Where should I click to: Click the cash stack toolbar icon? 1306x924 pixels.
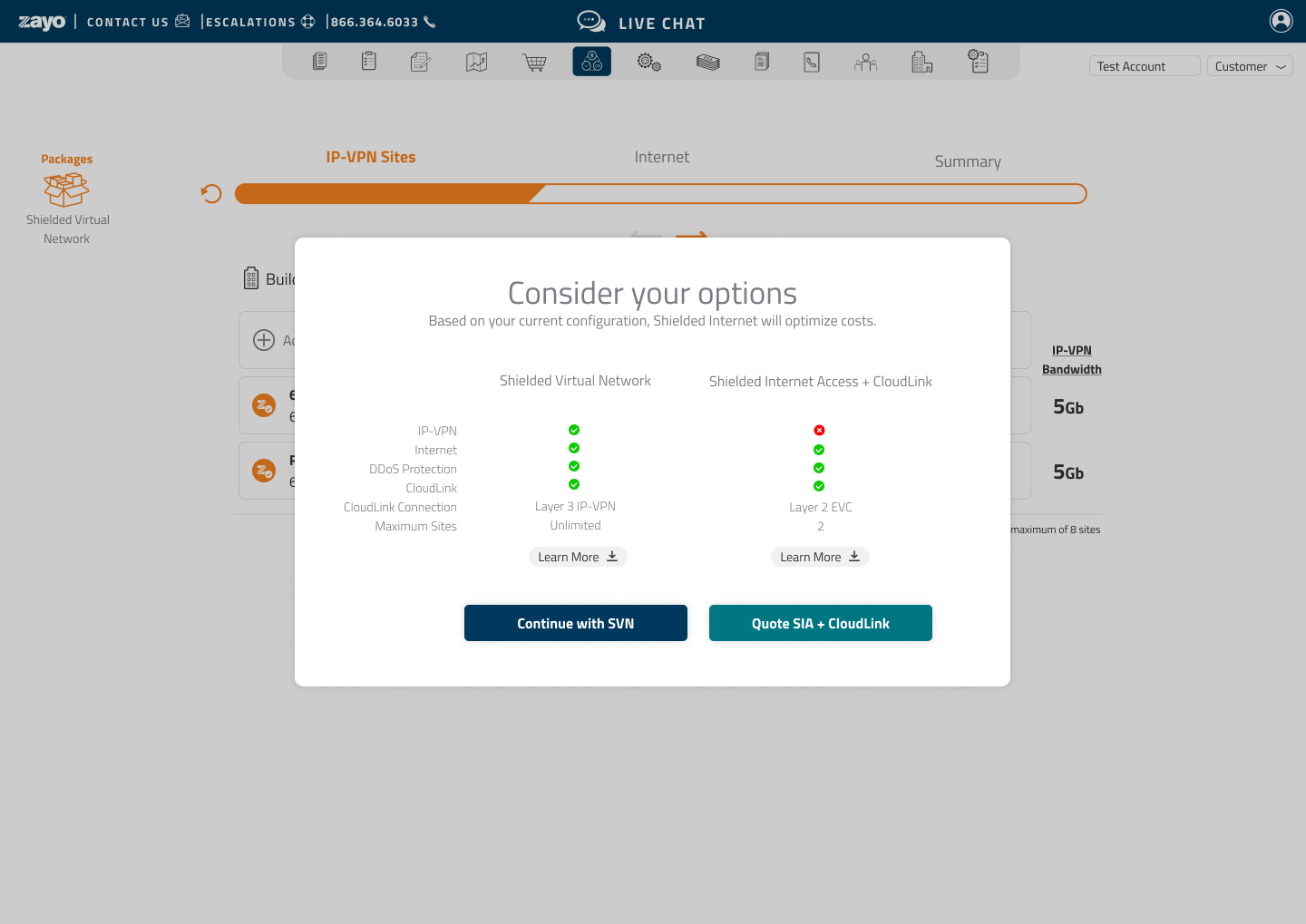point(708,62)
